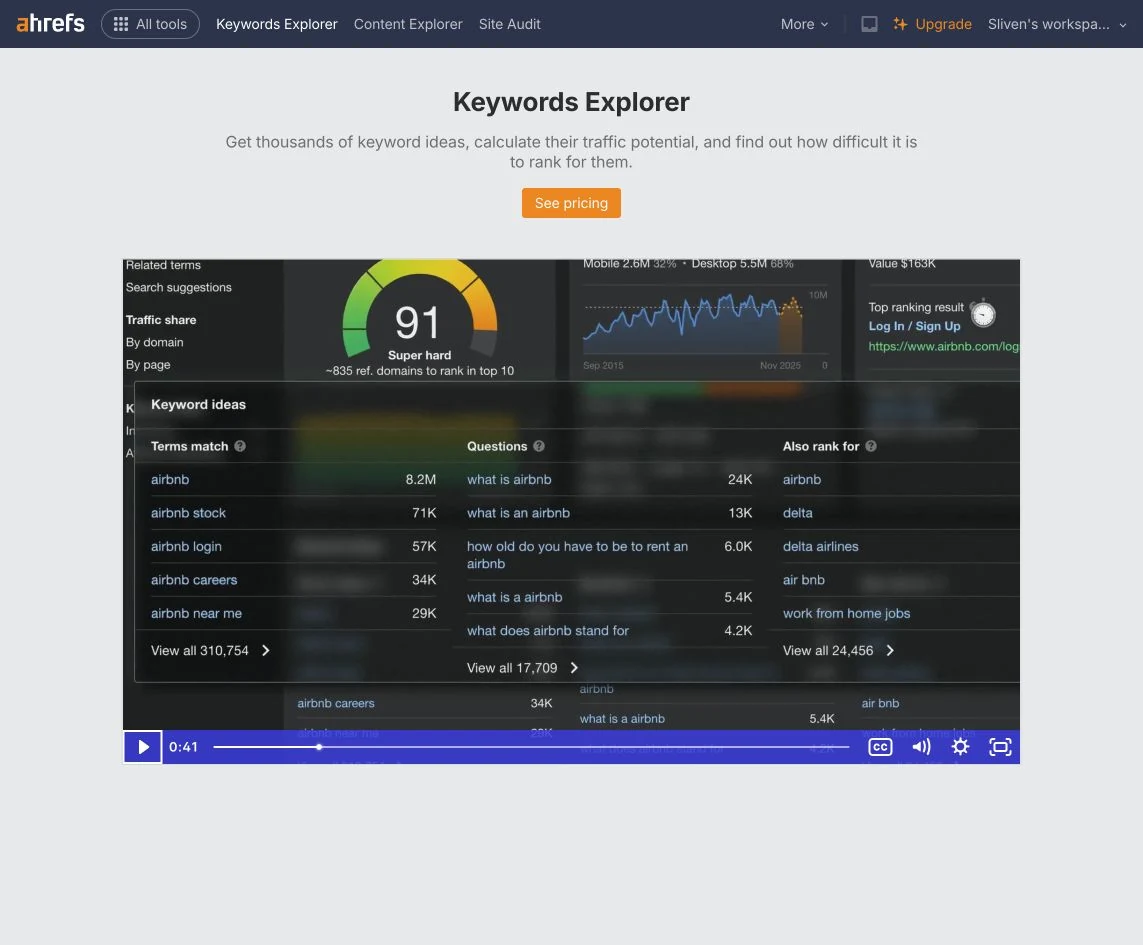Toggle closed captions (CC)
This screenshot has width=1143, height=945.
click(x=880, y=747)
